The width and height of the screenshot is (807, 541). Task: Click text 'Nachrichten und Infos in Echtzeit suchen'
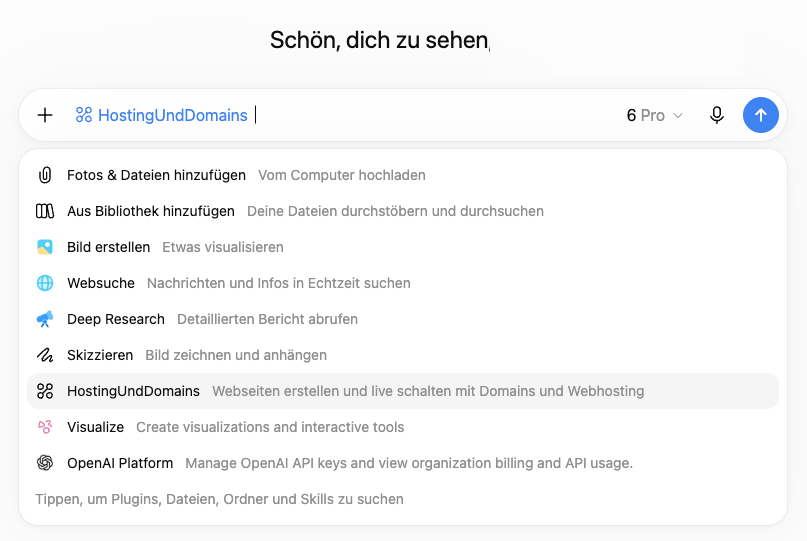point(278,283)
